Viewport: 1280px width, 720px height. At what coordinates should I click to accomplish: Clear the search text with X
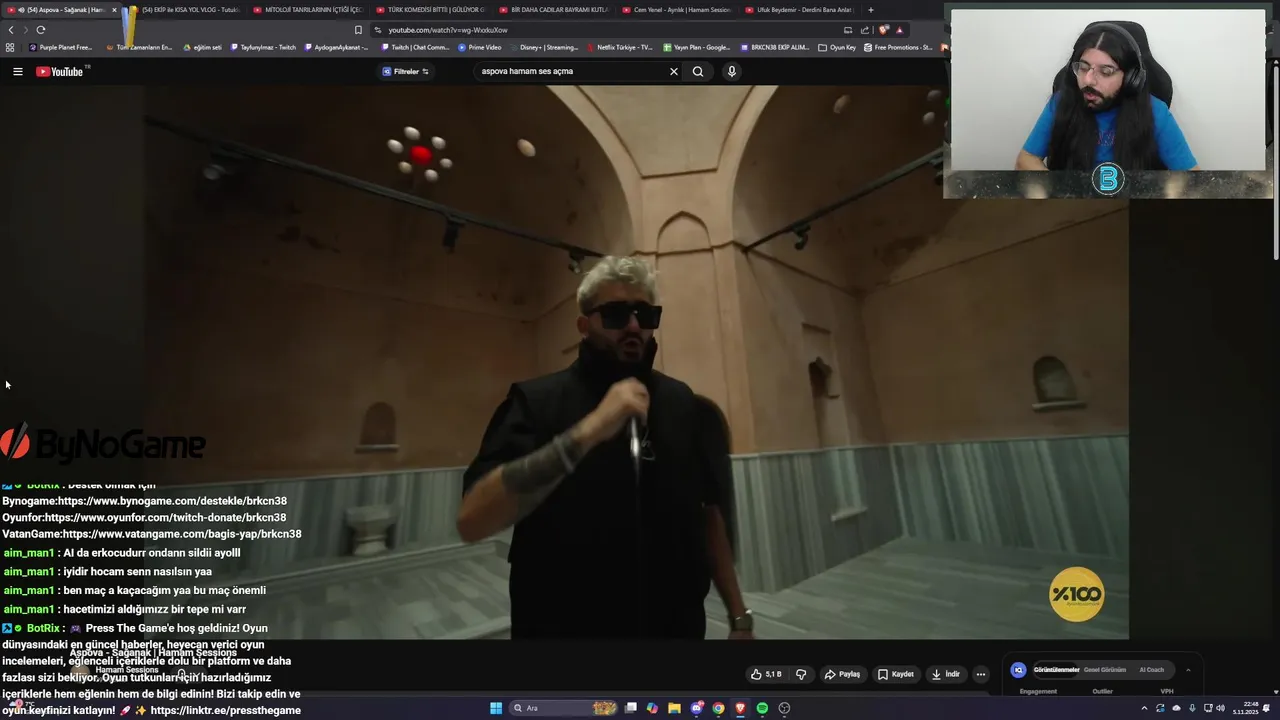tap(674, 71)
